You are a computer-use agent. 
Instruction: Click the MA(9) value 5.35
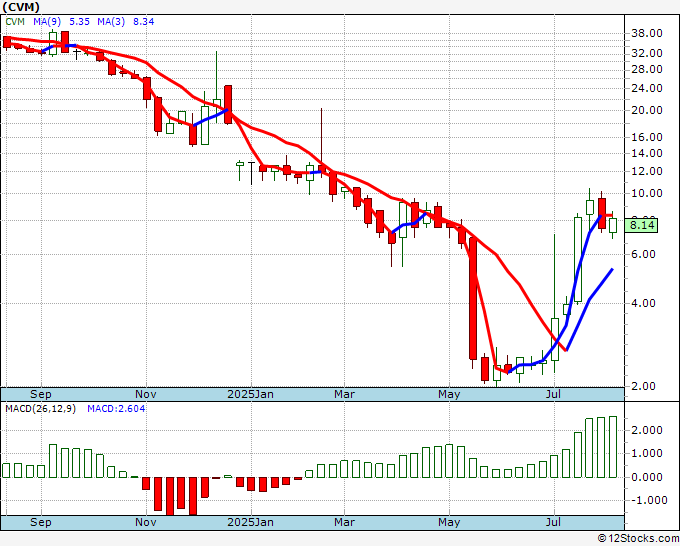79,22
